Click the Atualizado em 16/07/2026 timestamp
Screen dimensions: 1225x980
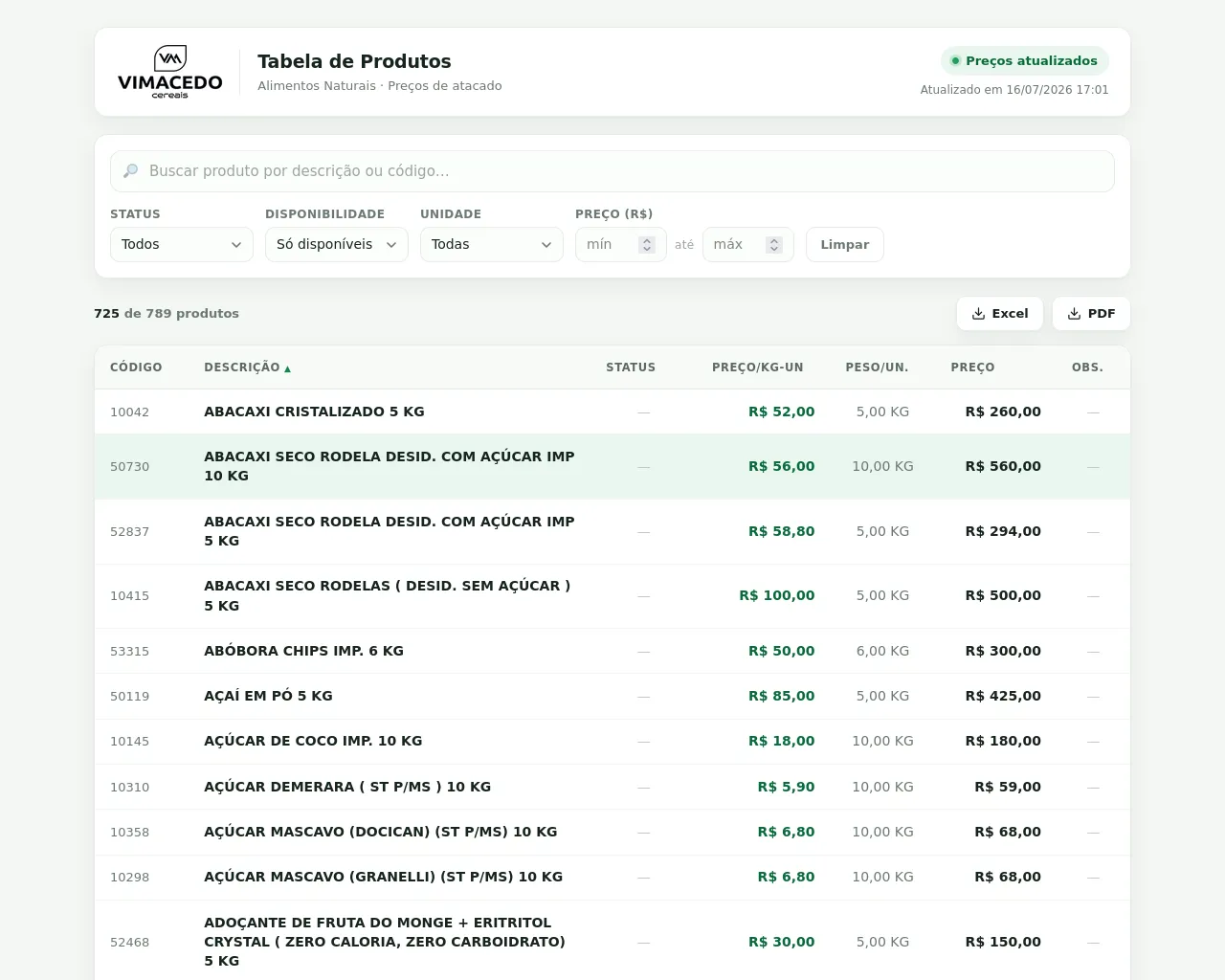click(x=1014, y=90)
